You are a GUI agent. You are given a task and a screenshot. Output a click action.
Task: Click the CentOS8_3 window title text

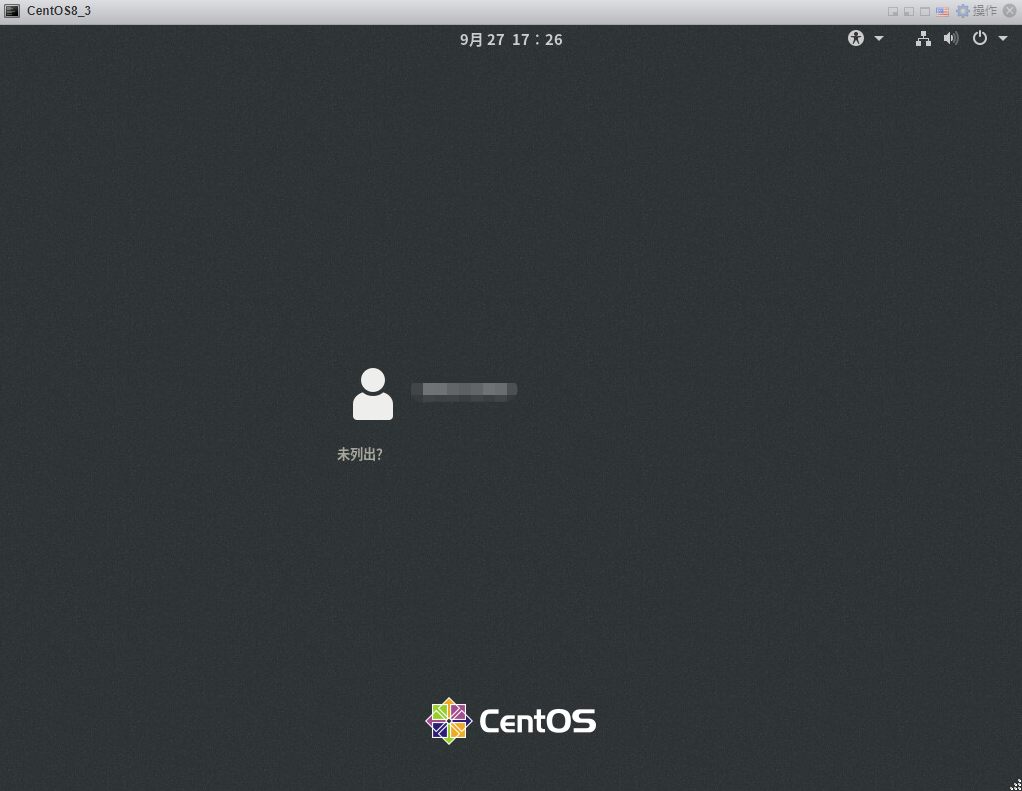click(59, 11)
